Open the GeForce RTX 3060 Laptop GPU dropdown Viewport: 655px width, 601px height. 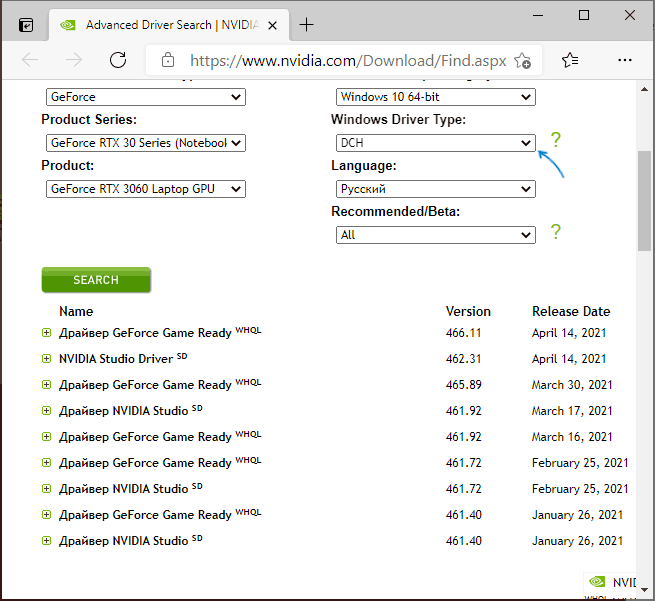[x=146, y=189]
